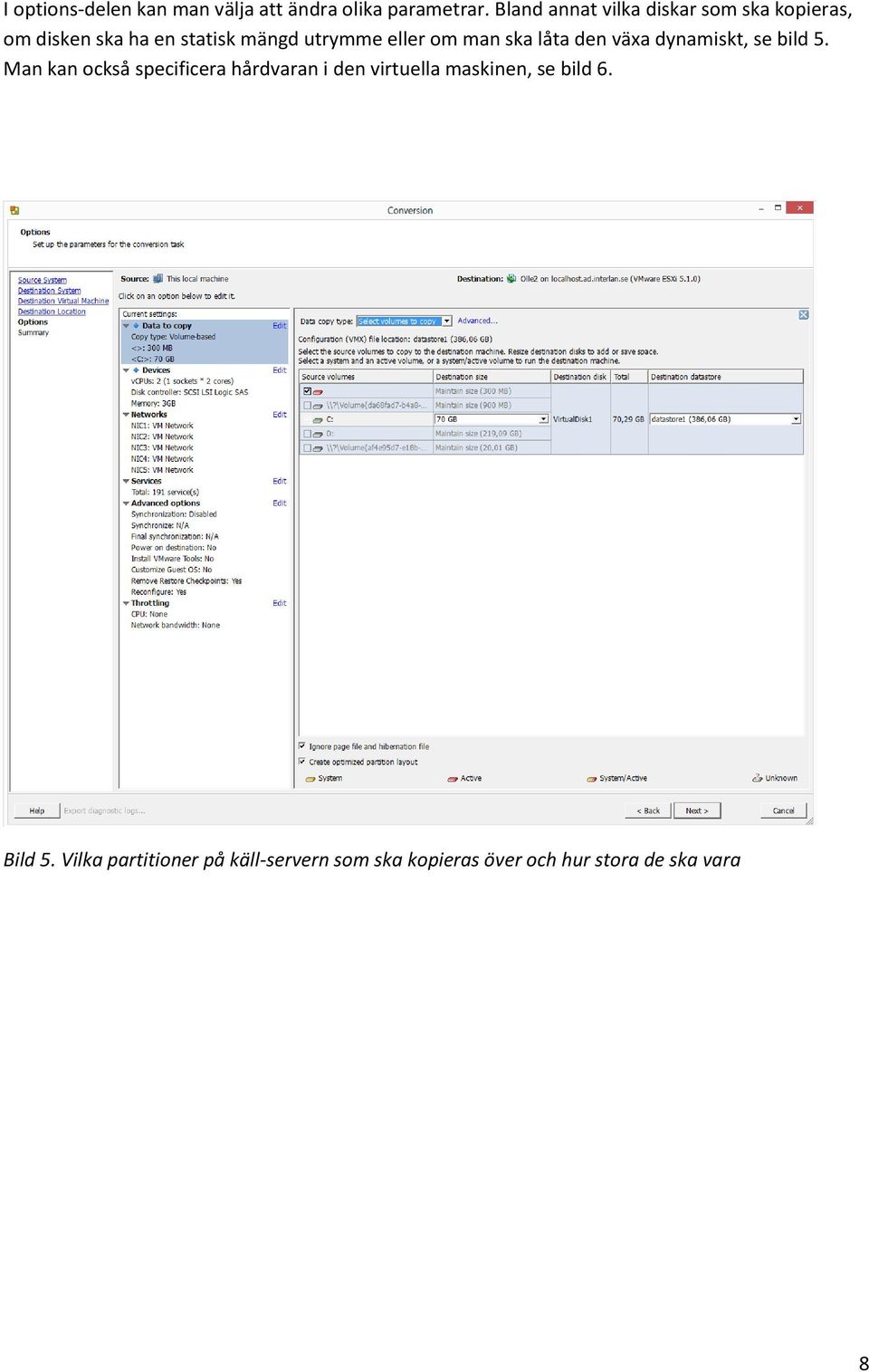This screenshot has width=869, height=1372.
Task: Select 'Disk controller: SCSI LSI Logic SAS' row
Action: point(190,392)
